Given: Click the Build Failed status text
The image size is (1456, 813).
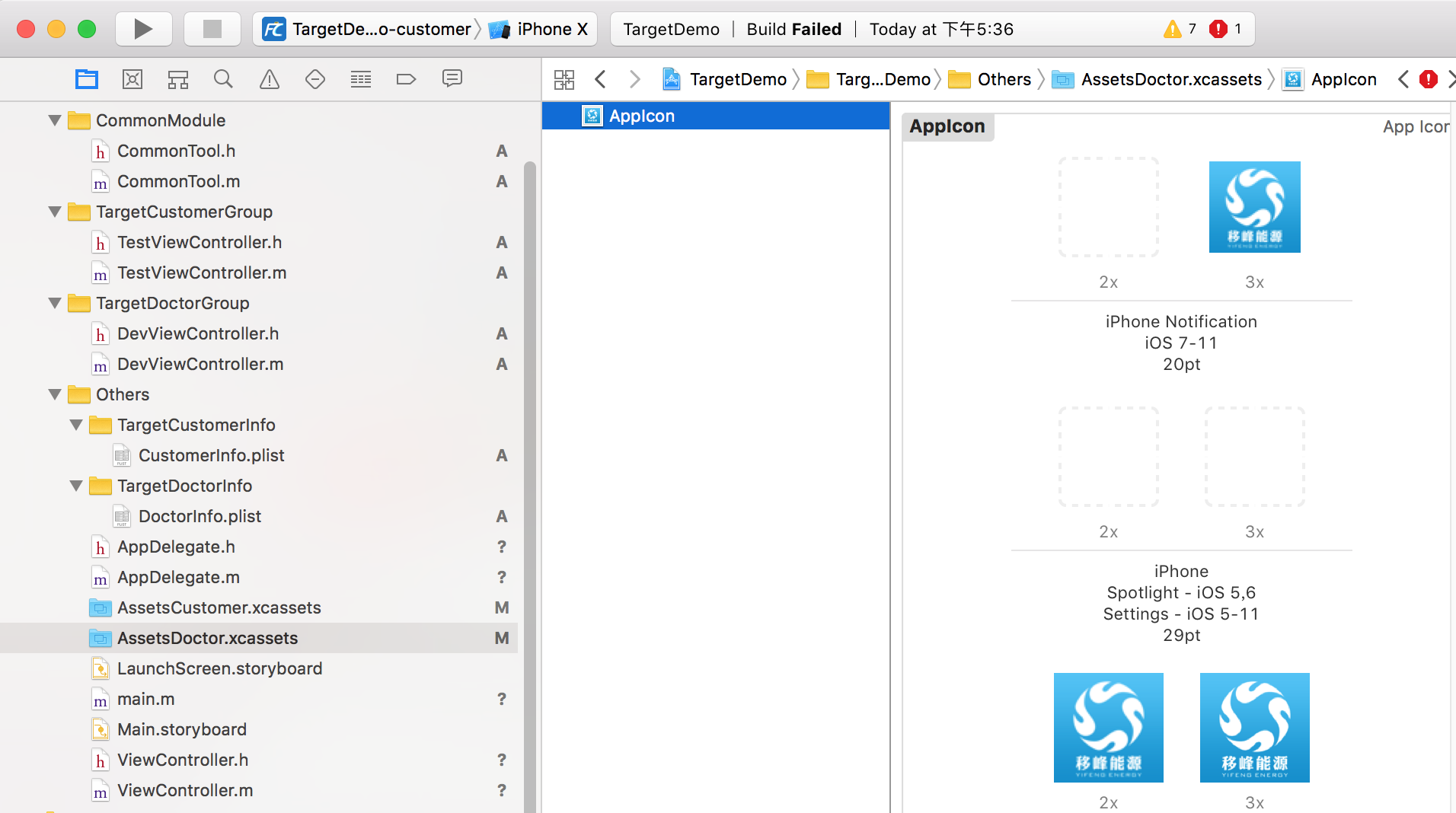Looking at the screenshot, I should 793,29.
